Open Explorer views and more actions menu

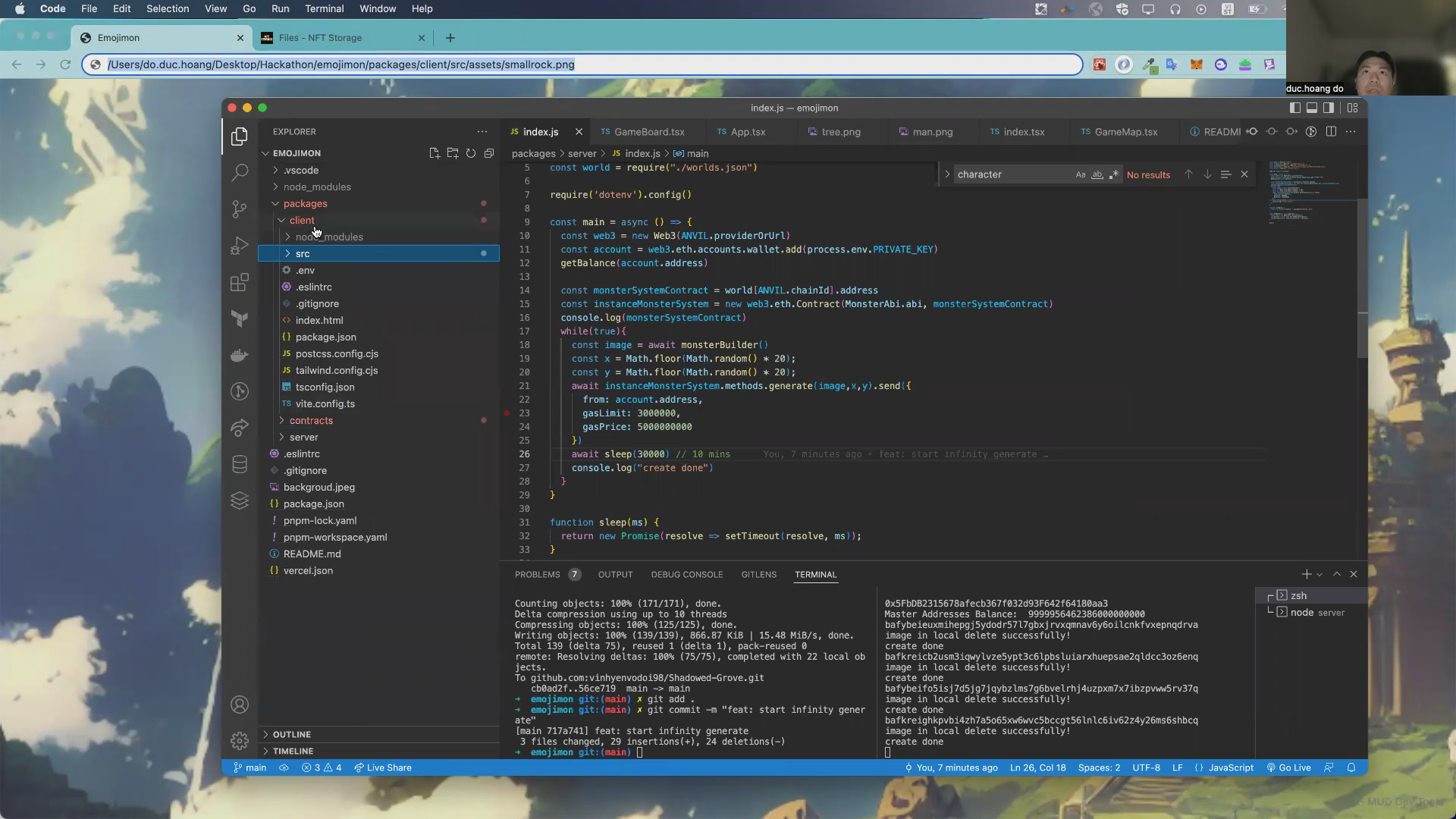click(482, 131)
